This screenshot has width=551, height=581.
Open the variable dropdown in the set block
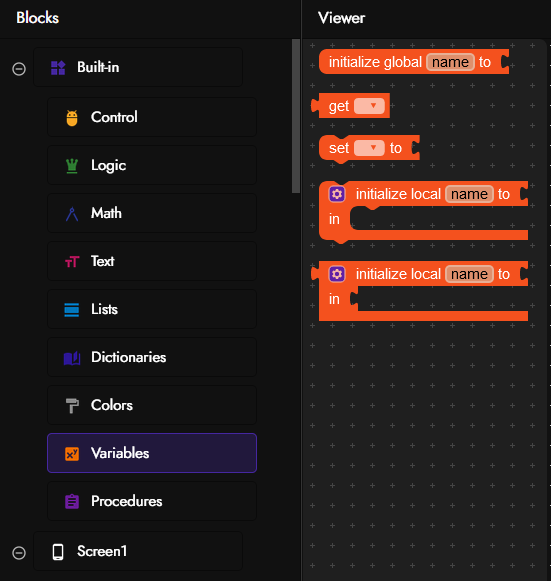click(369, 148)
